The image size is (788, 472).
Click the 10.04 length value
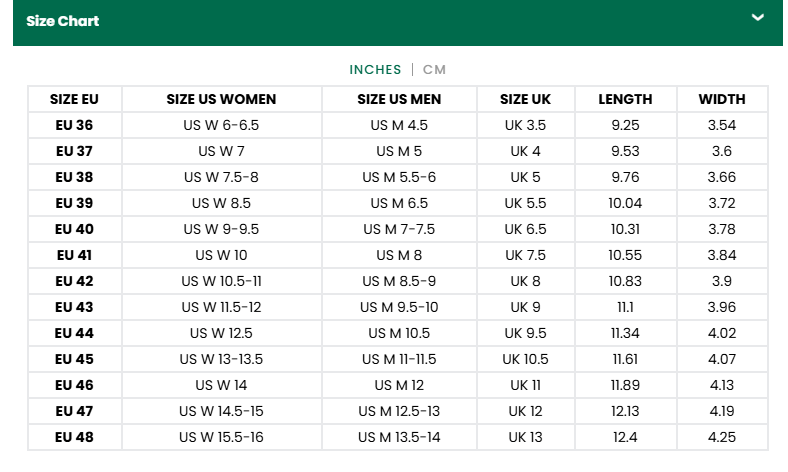(625, 203)
